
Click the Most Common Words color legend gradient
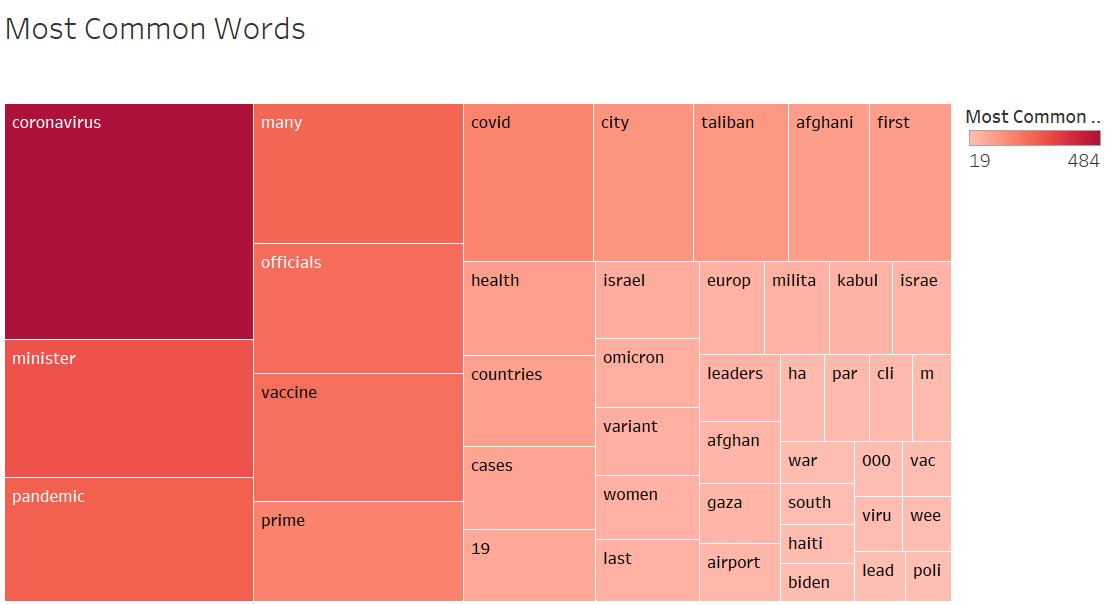click(1034, 139)
